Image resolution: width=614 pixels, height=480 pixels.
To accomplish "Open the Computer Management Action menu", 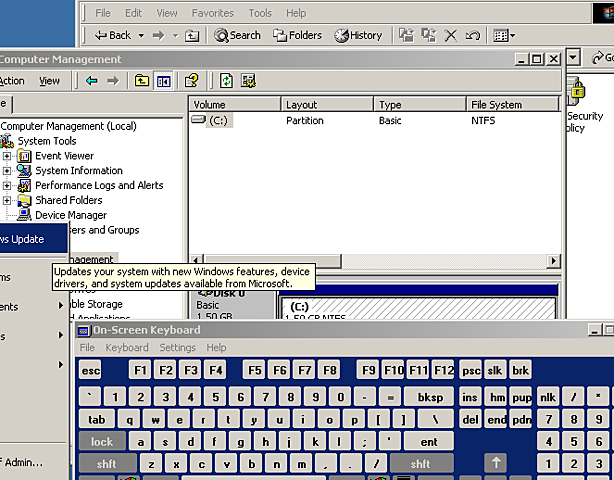I will pos(12,81).
